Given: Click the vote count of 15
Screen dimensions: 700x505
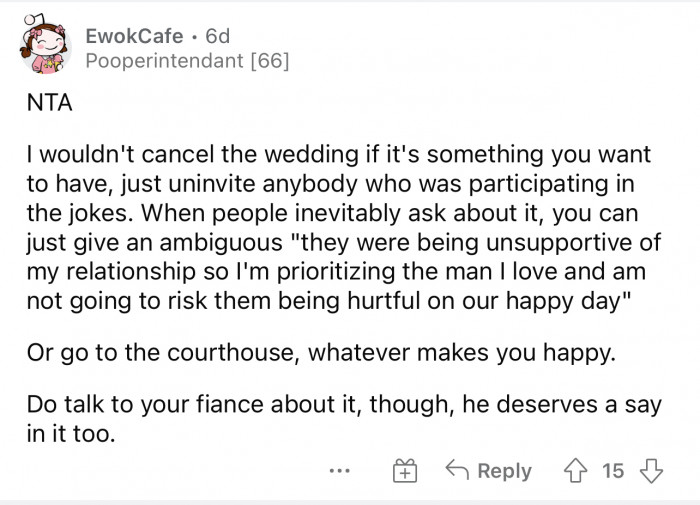Looking at the screenshot, I should [613, 471].
